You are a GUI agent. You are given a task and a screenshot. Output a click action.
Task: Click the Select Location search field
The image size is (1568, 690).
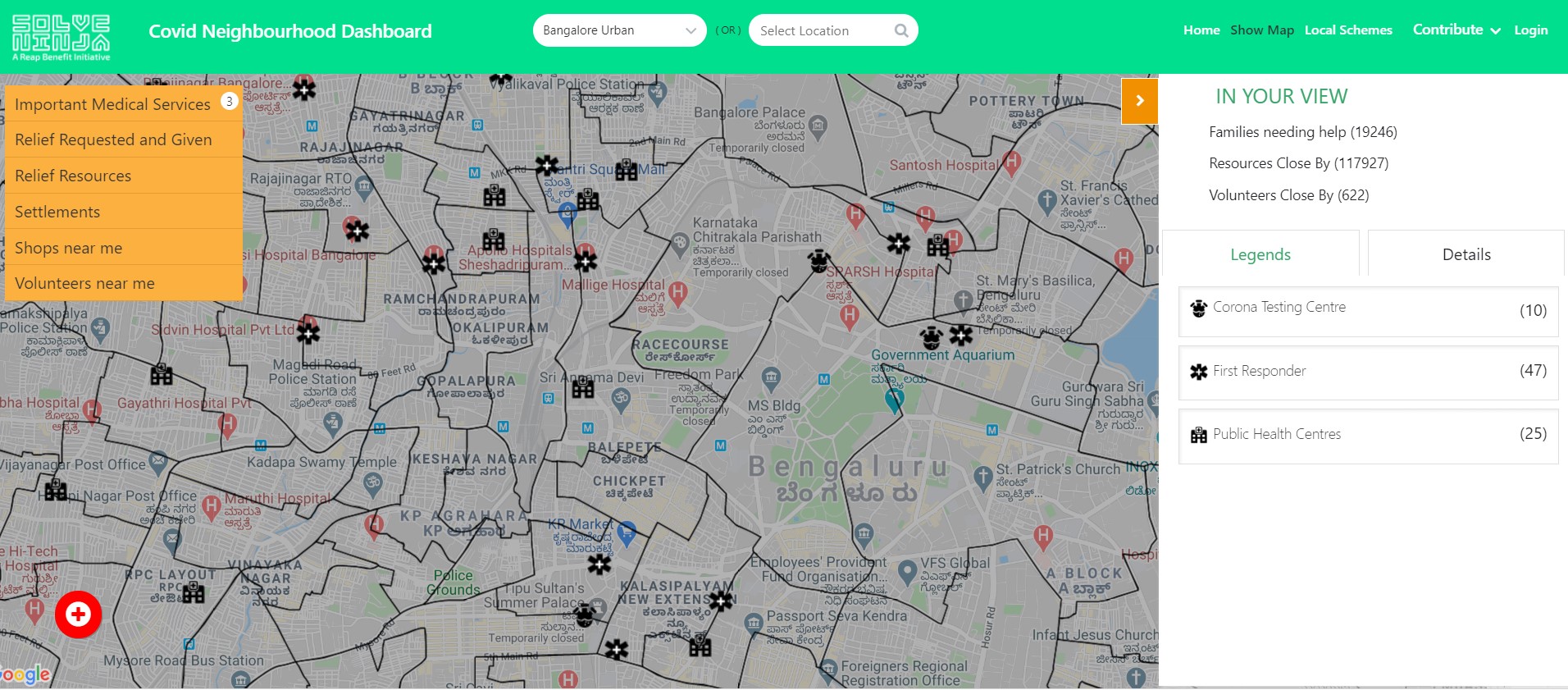coord(833,30)
